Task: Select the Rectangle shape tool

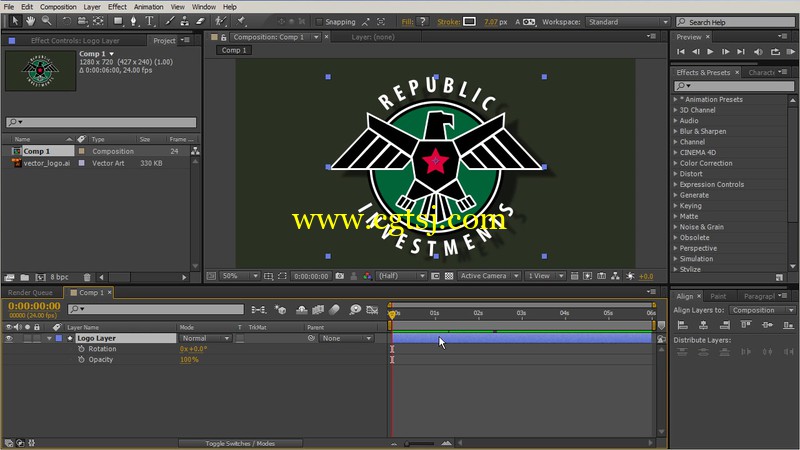Action: pos(118,21)
